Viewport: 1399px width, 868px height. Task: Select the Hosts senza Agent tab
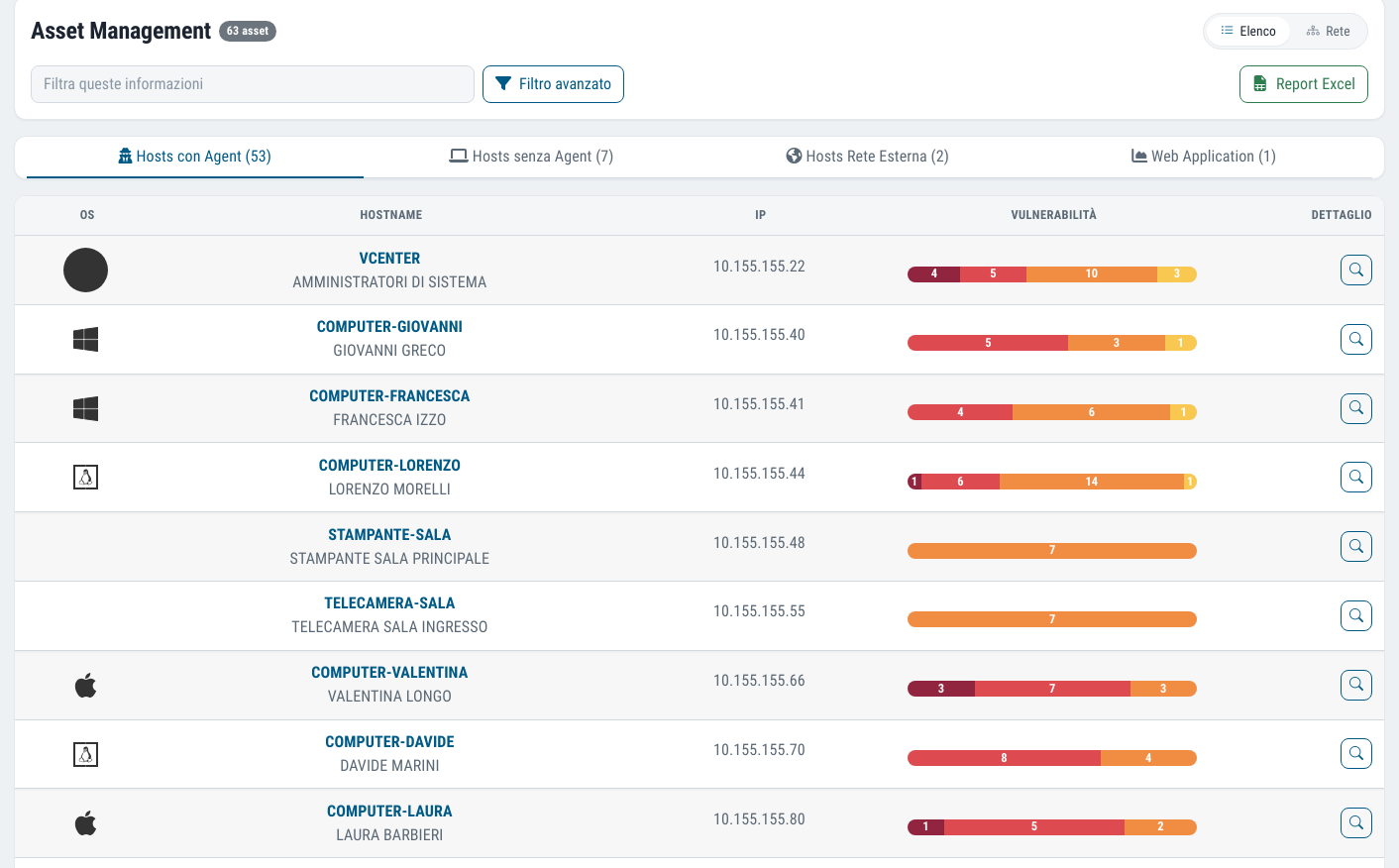coord(531,157)
